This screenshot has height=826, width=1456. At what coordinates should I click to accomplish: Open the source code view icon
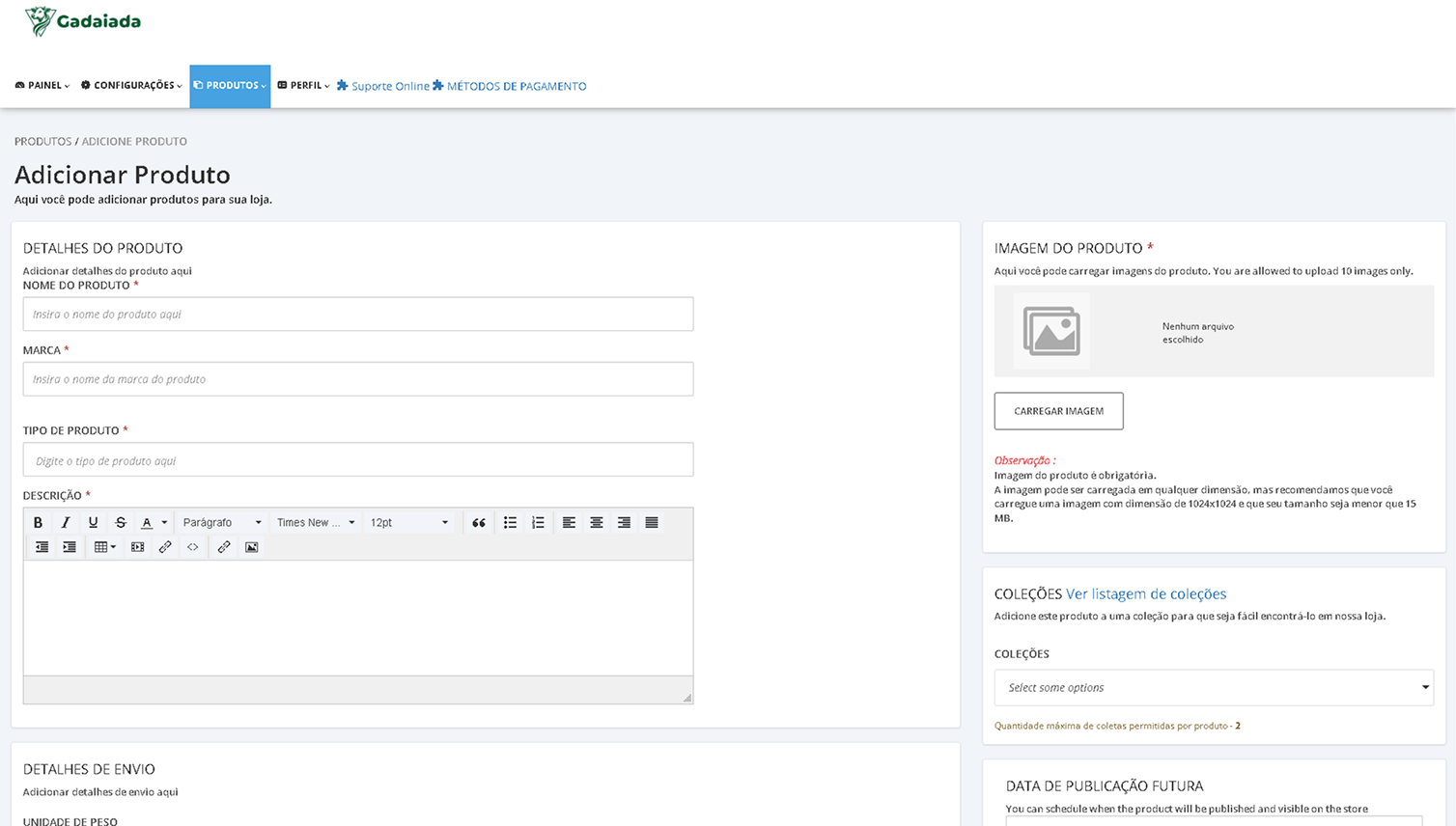[x=193, y=547]
